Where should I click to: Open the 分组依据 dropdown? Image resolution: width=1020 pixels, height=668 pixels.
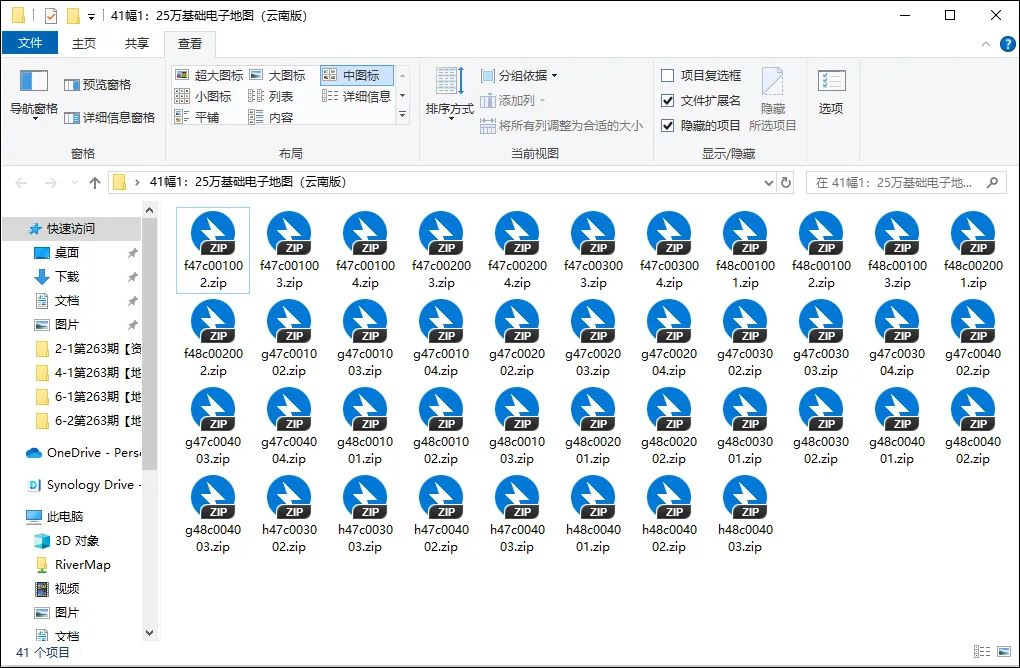(x=519, y=75)
